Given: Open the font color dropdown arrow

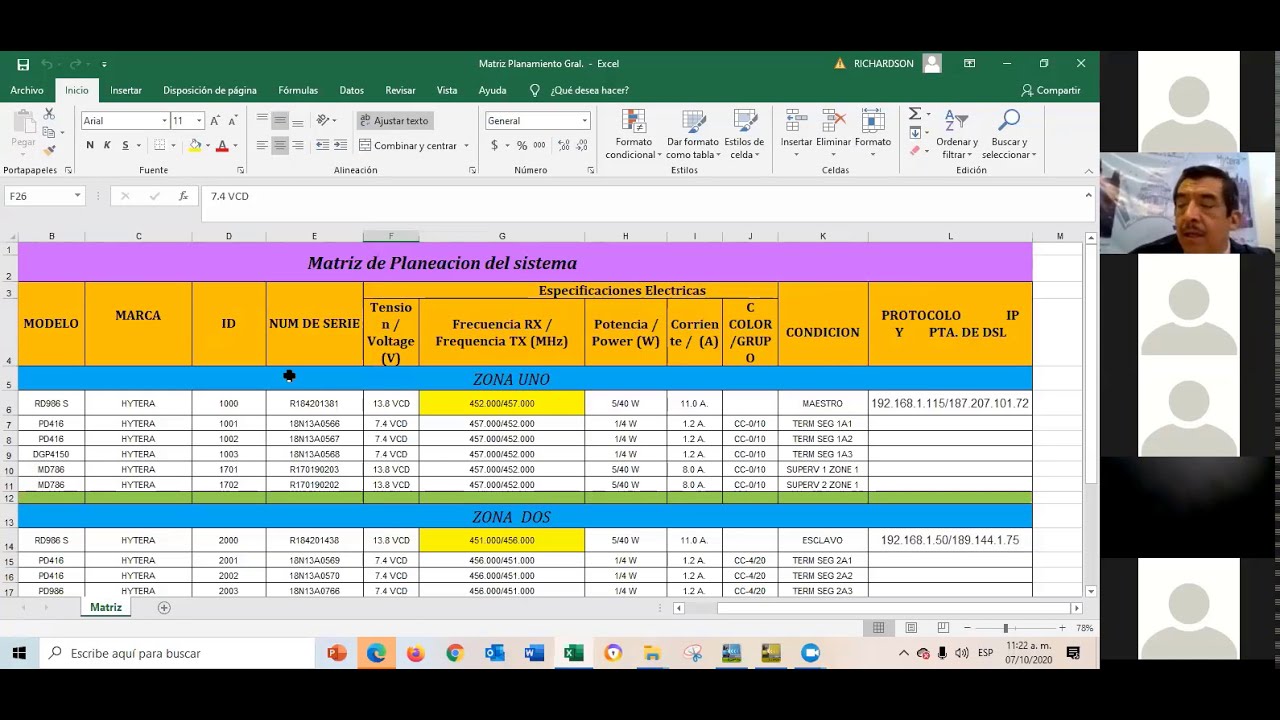Looking at the screenshot, I should pyautogui.click(x=236, y=146).
